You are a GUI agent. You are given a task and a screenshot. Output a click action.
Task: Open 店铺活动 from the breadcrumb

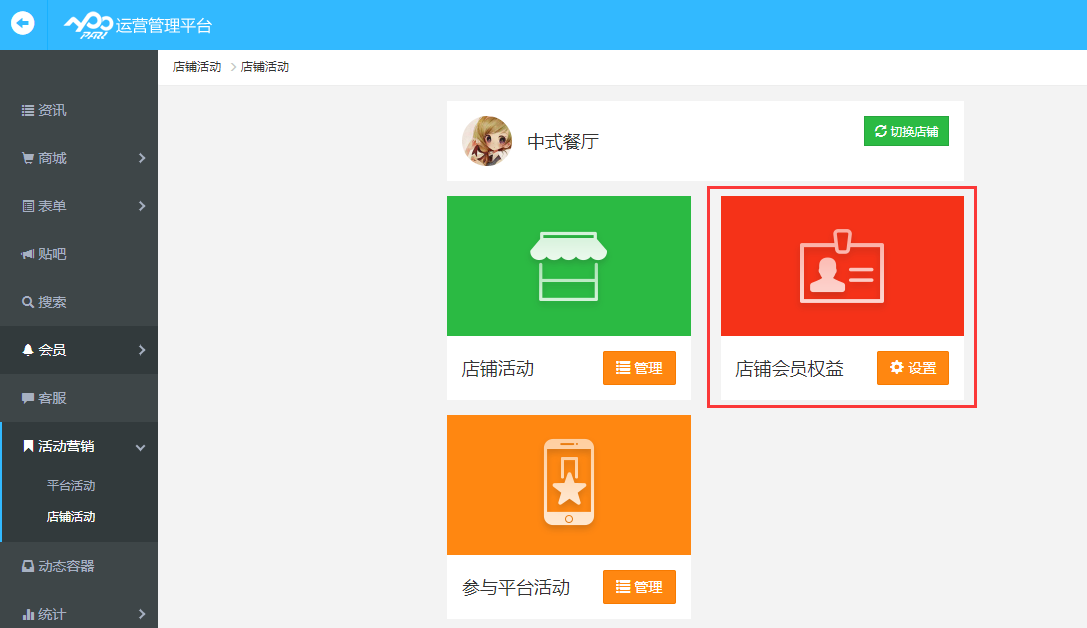tap(196, 66)
